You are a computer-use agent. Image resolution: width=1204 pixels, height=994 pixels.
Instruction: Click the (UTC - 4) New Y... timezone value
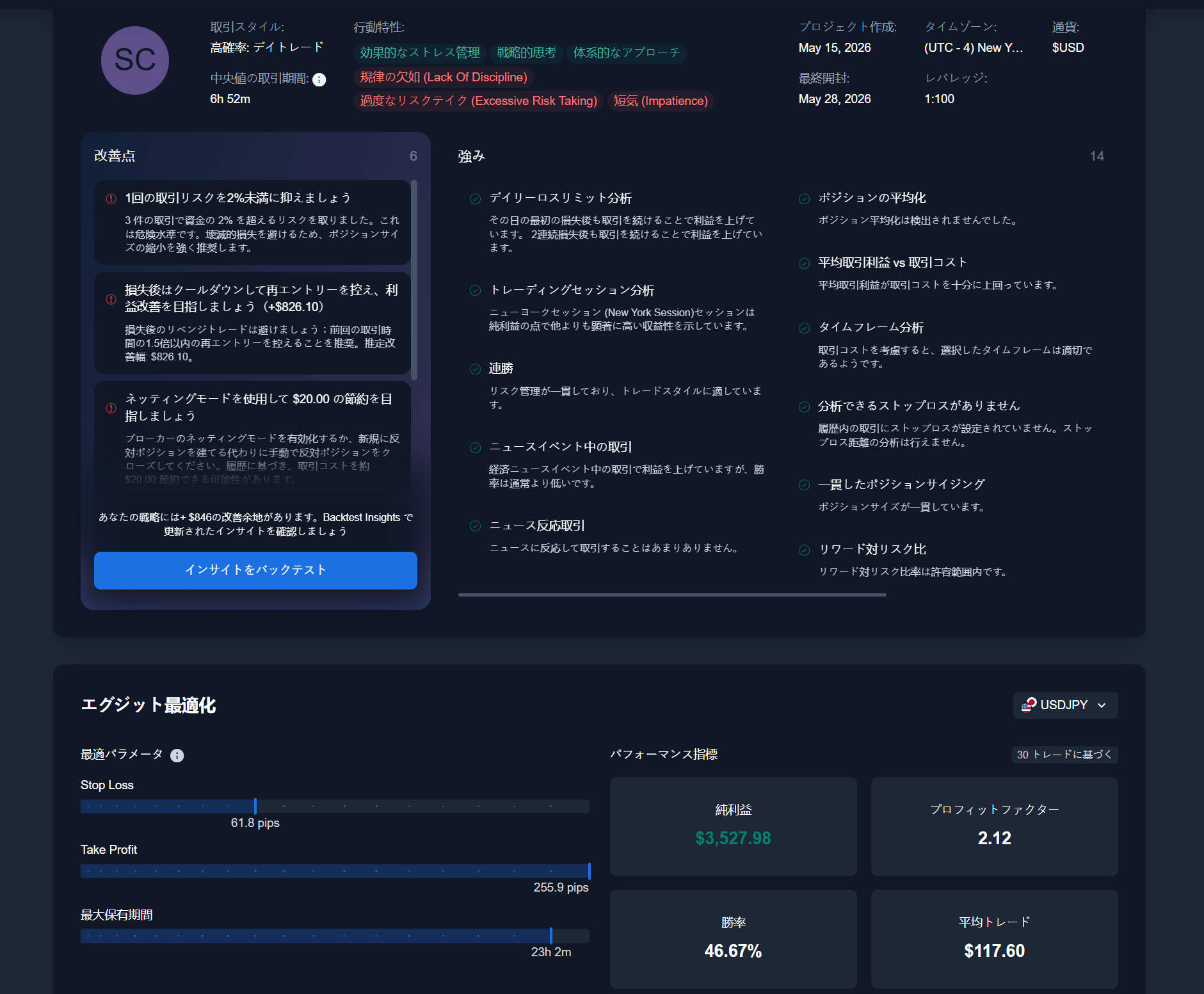(x=974, y=48)
